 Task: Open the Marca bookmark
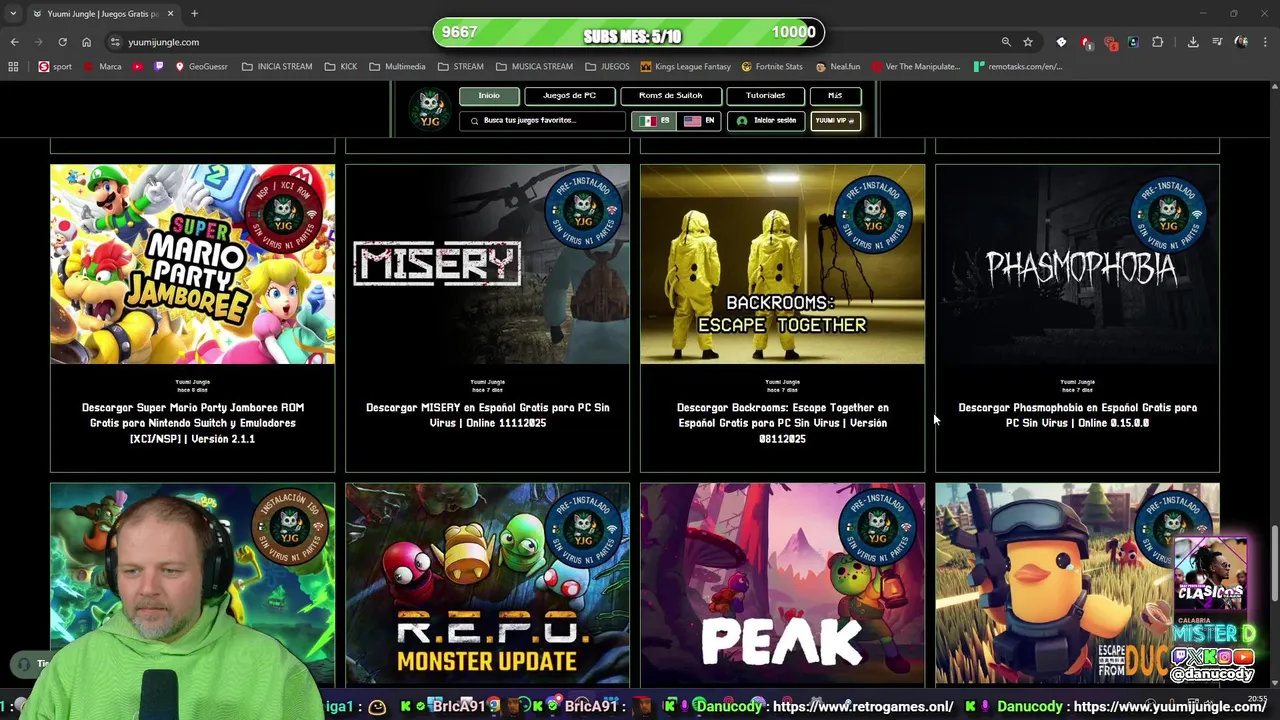point(103,67)
